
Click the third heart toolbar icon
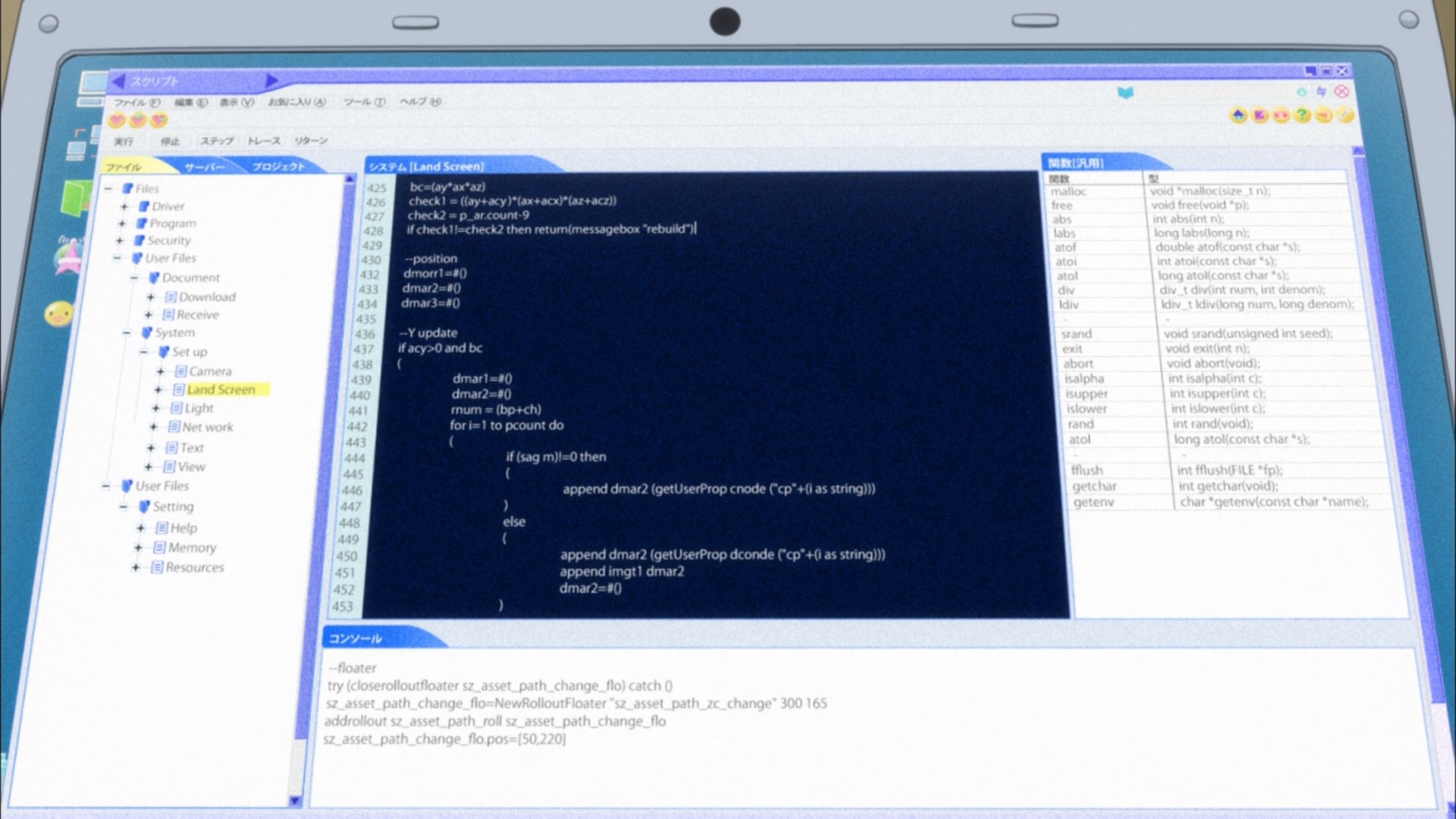158,120
